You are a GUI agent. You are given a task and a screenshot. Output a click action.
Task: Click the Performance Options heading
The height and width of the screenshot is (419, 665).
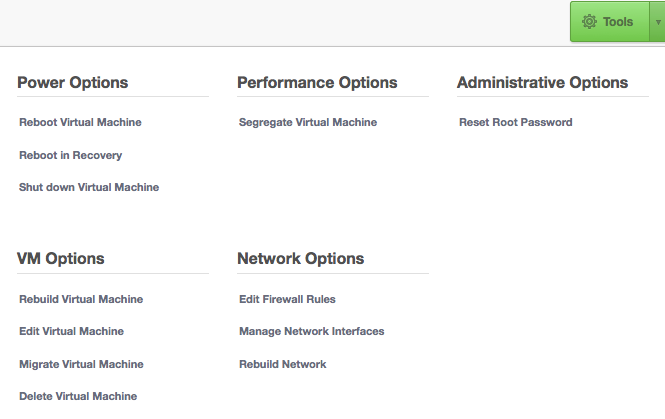click(317, 83)
